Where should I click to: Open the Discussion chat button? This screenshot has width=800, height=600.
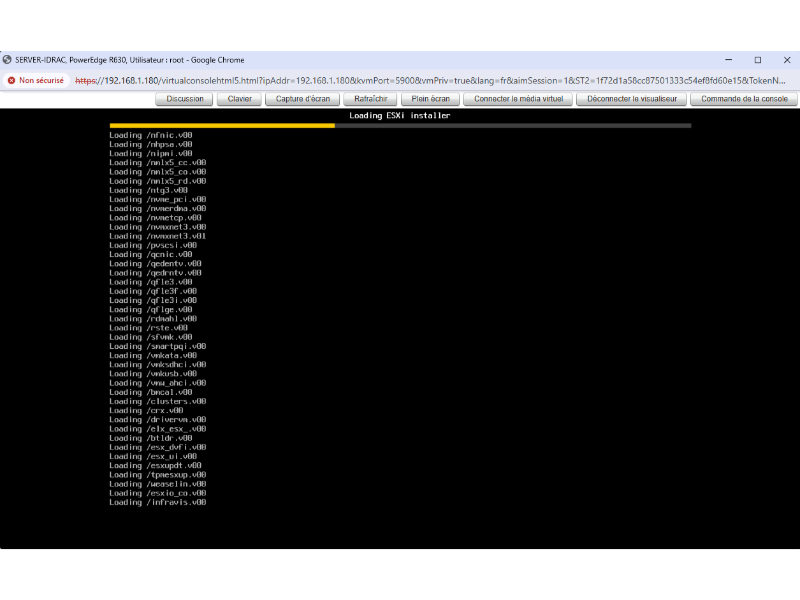coord(185,99)
